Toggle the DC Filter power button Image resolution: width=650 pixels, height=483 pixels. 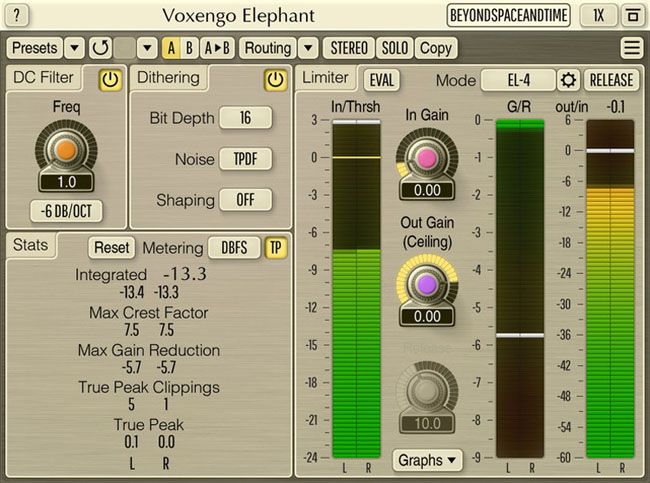click(110, 80)
